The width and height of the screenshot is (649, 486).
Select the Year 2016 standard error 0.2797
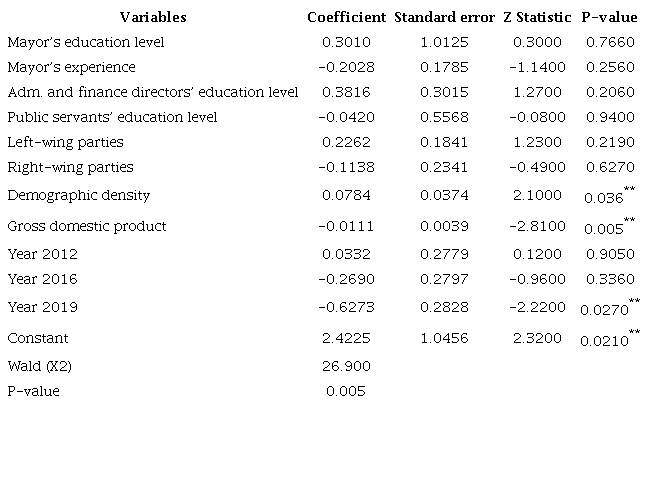[444, 279]
